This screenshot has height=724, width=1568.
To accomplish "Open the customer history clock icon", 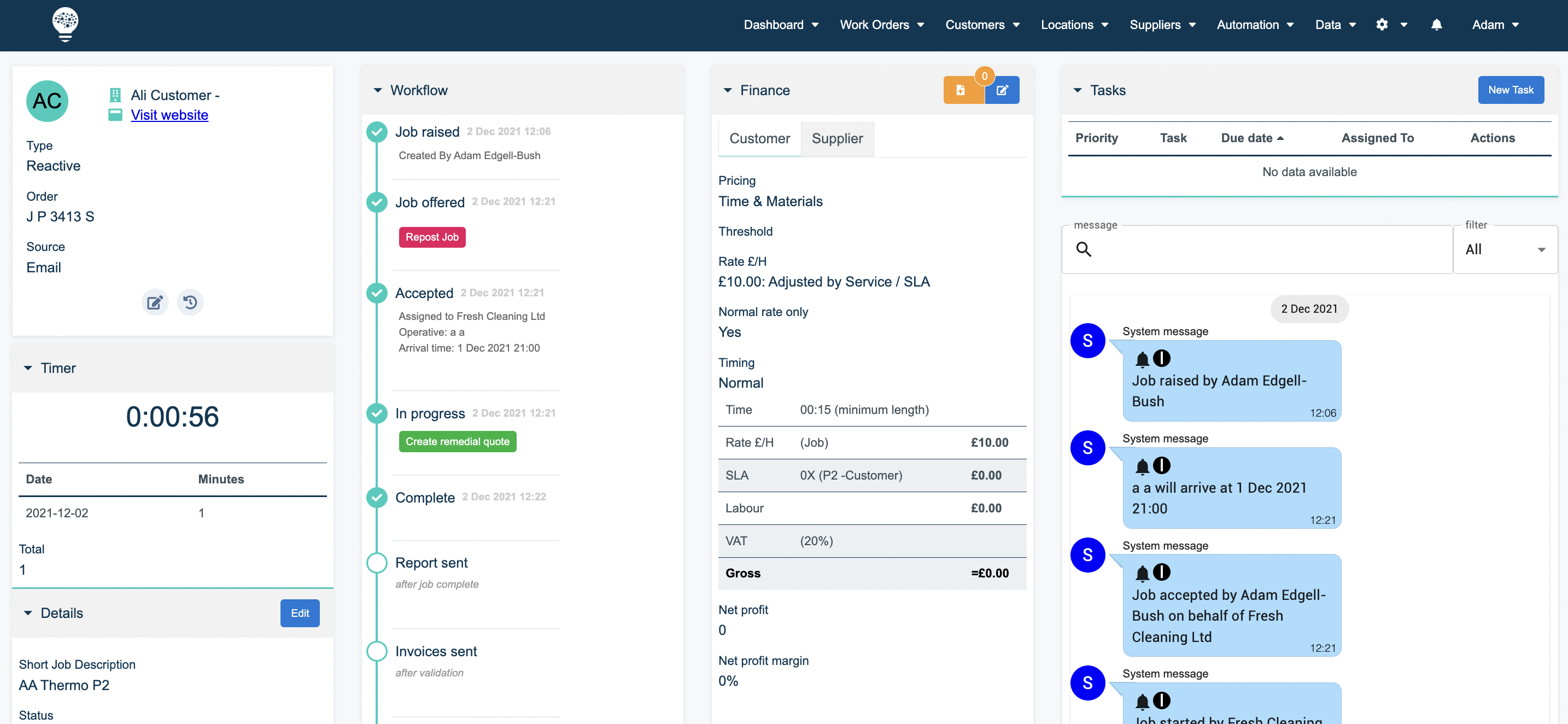I will pos(190,302).
